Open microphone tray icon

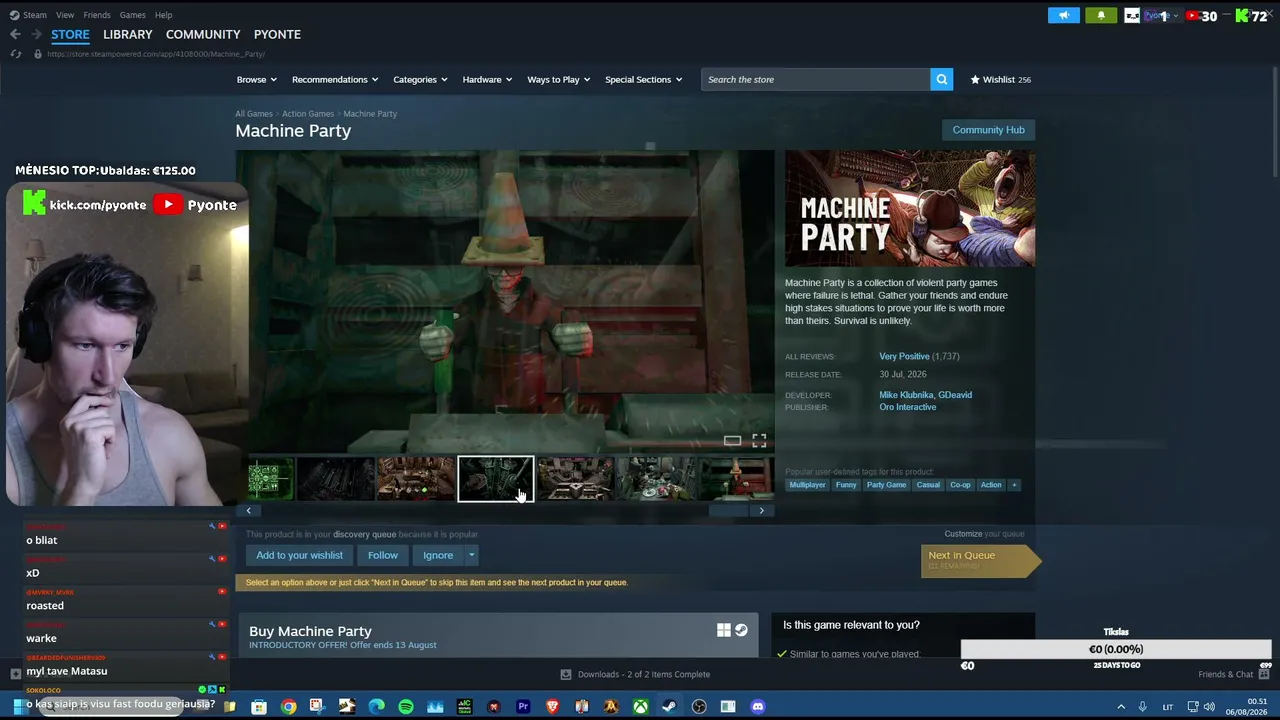point(1143,707)
